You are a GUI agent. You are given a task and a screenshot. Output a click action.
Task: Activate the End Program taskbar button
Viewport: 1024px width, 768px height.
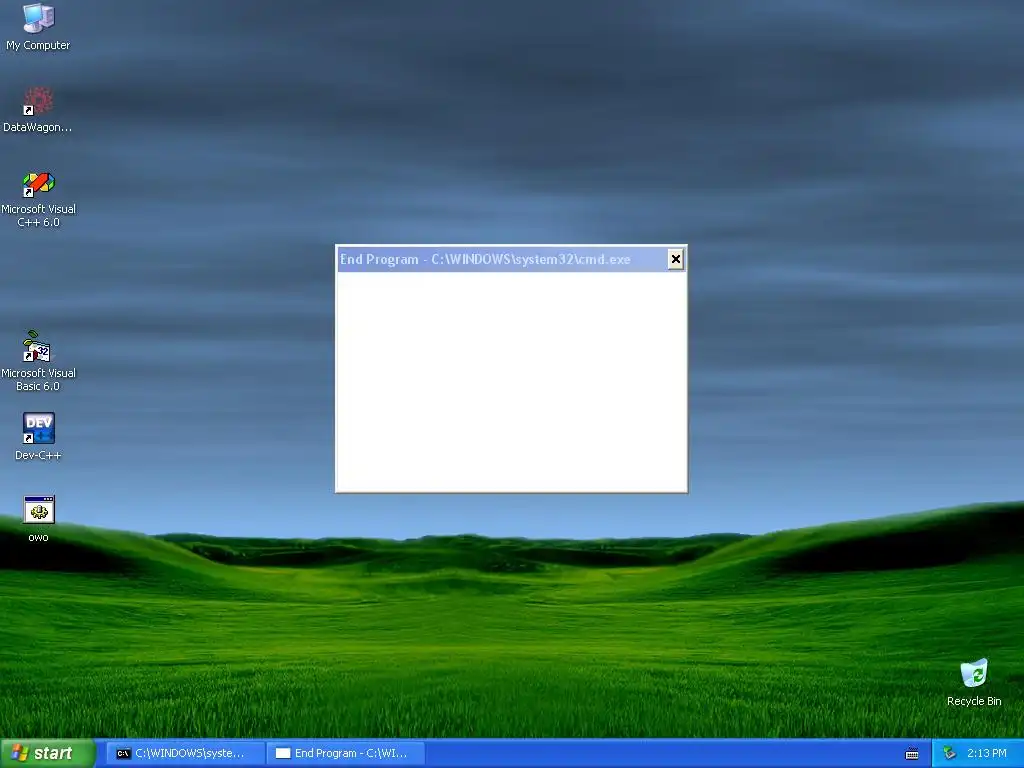345,753
